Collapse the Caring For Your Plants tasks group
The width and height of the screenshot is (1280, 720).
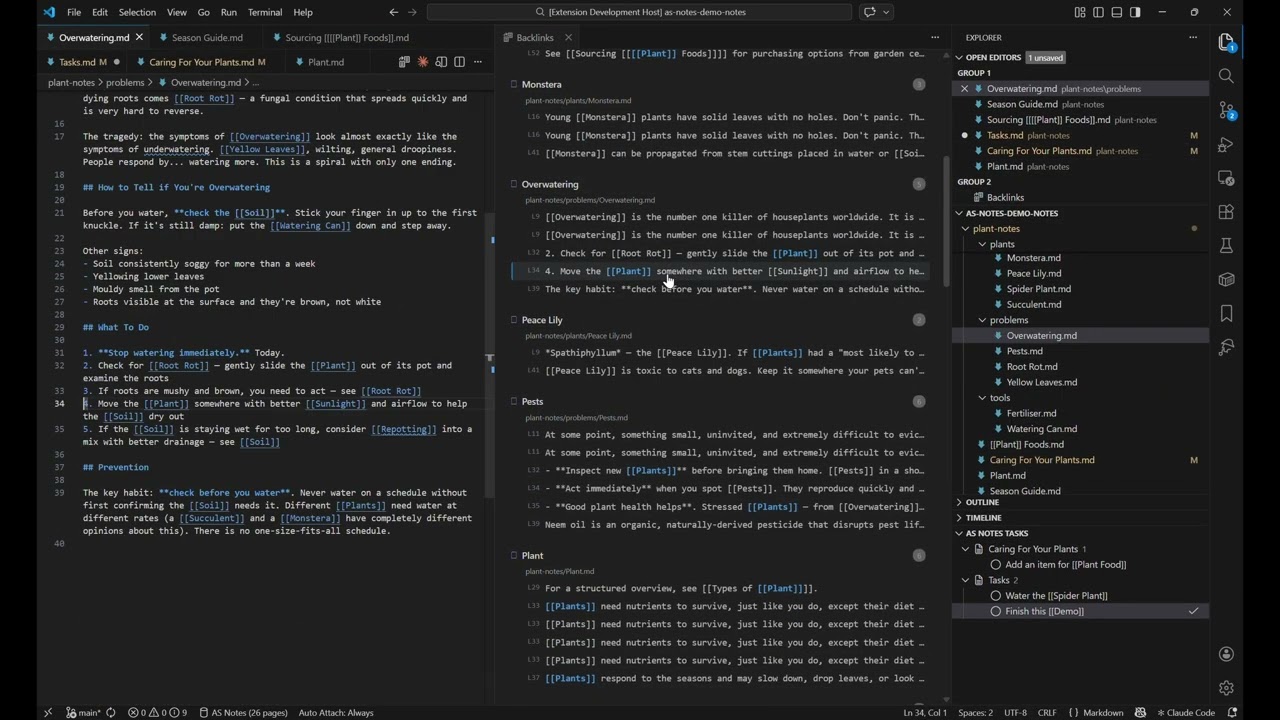pyautogui.click(x=965, y=549)
